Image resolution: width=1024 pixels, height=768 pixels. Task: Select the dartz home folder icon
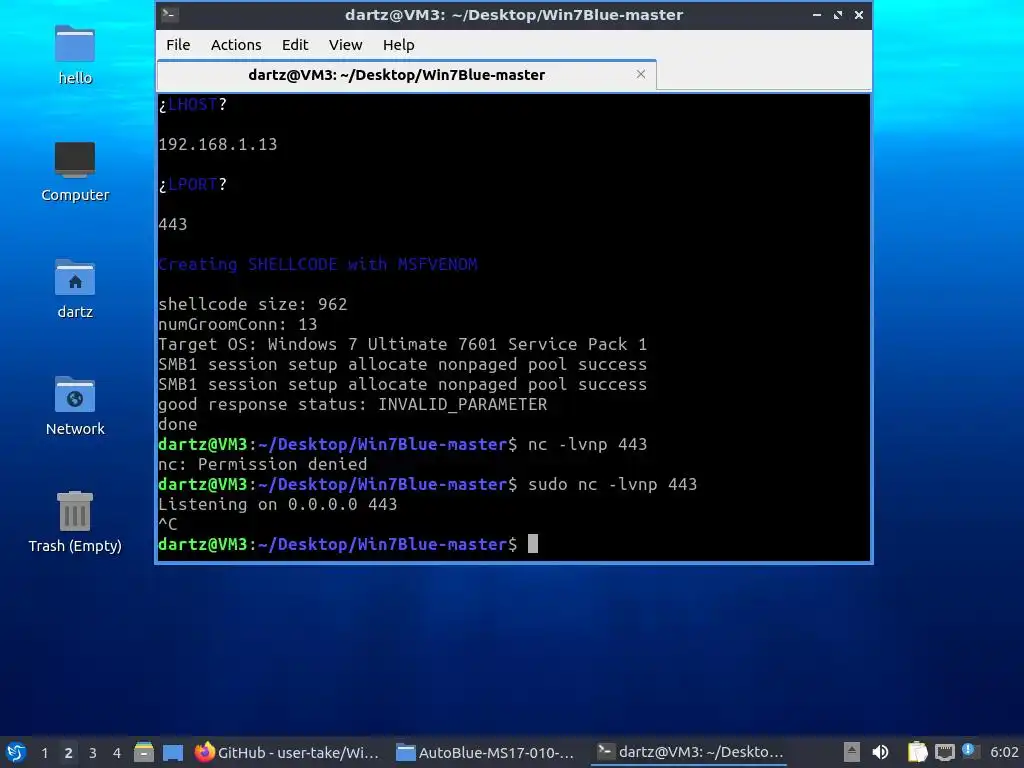[75, 289]
